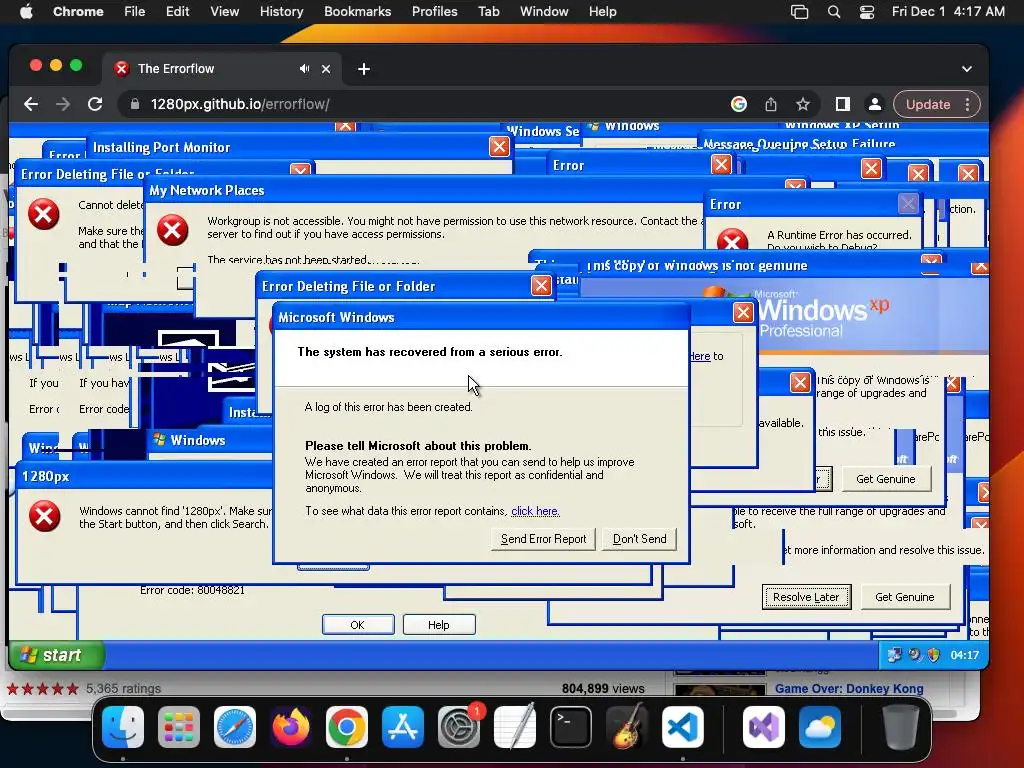This screenshot has height=768, width=1024.
Task: Open the Windows XP start button
Action: (x=55, y=655)
